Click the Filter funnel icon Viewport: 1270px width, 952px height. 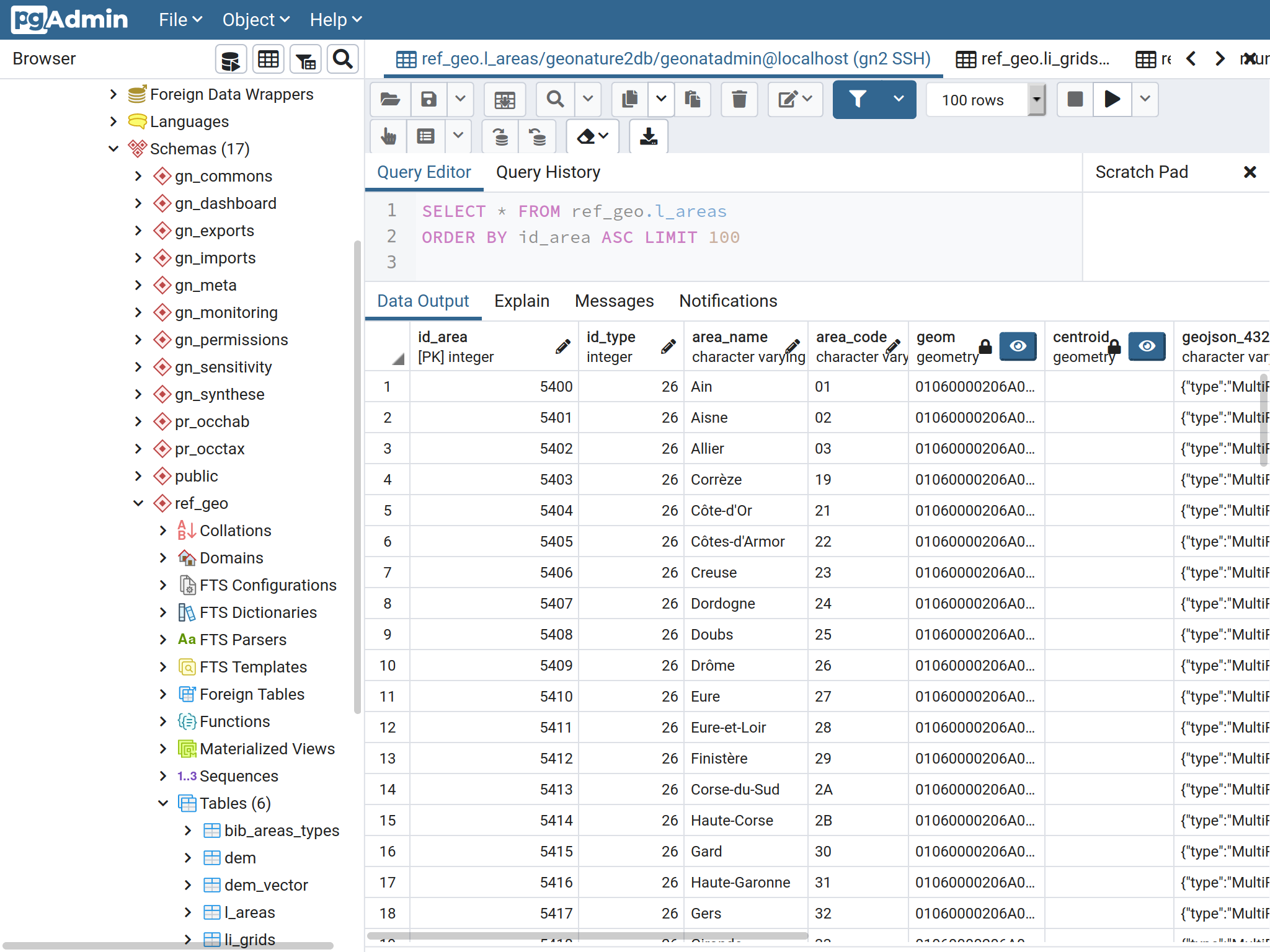(x=858, y=99)
